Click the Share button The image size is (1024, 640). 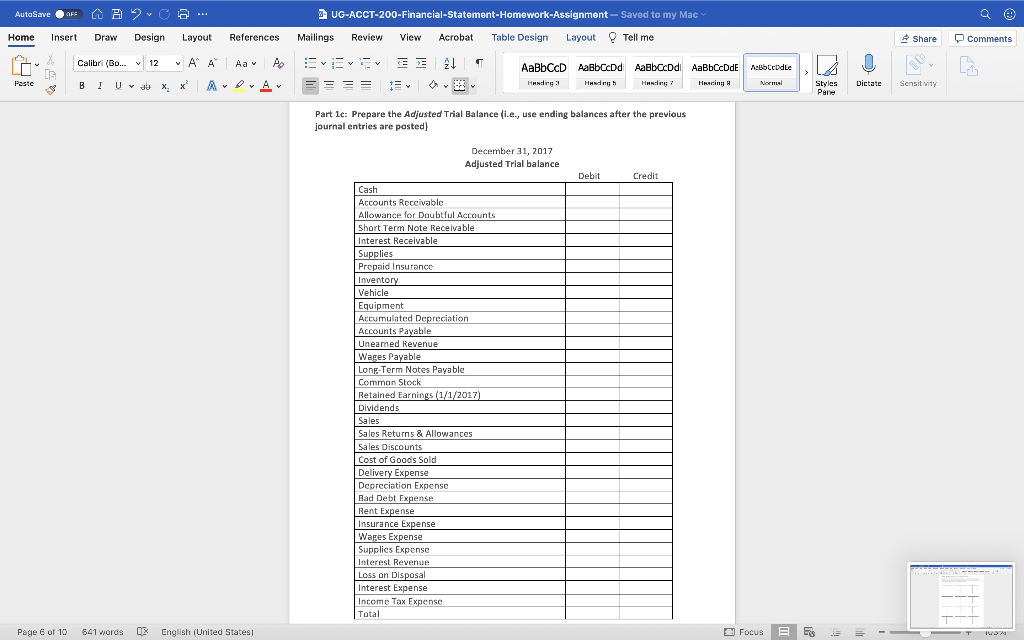pos(918,37)
